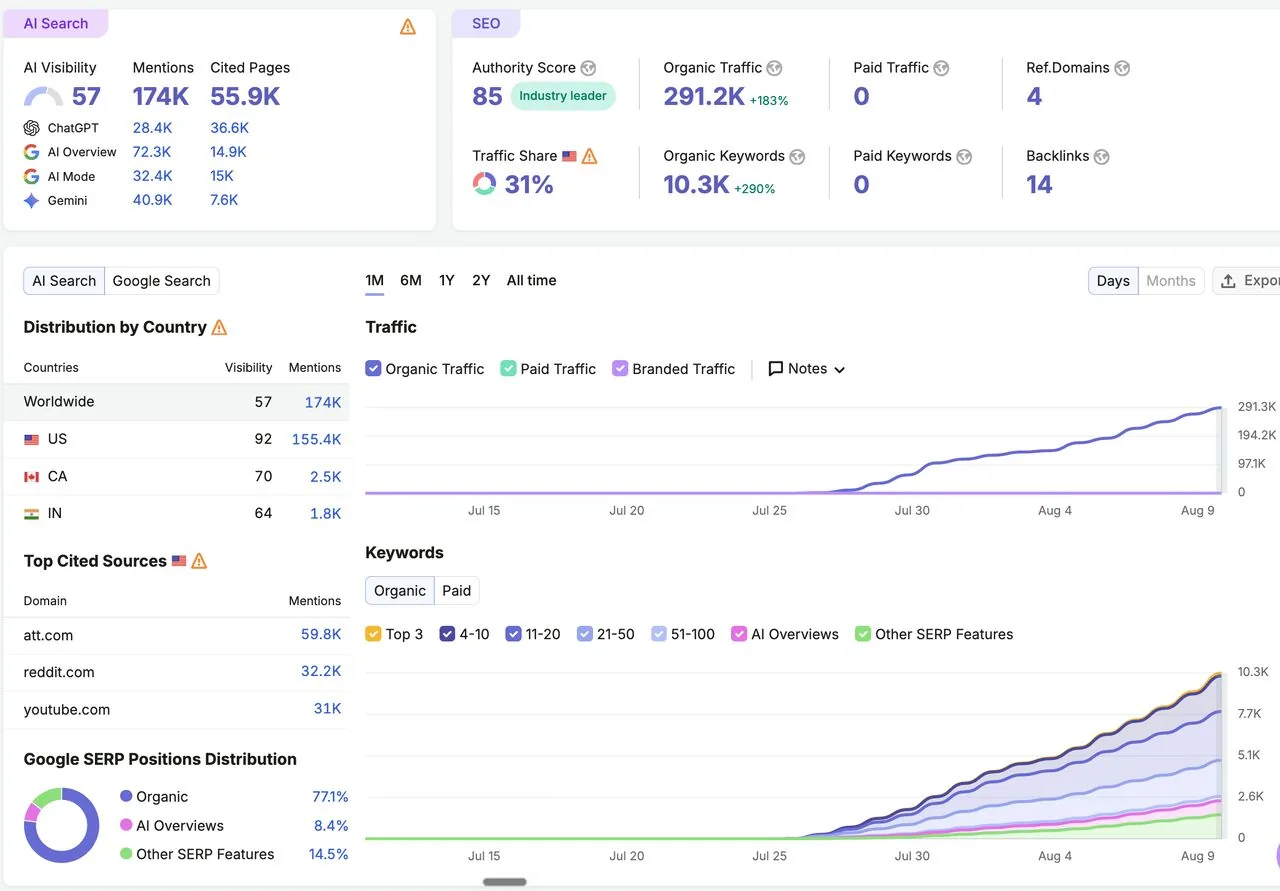Open the 59.8K mentions for att.com
The width and height of the screenshot is (1280, 891).
click(321, 635)
